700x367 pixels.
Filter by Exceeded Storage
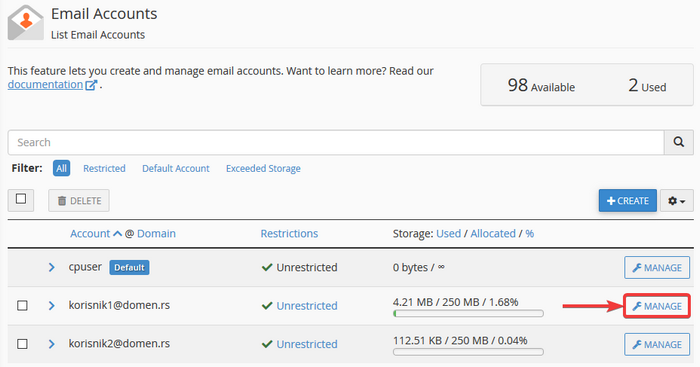pyautogui.click(x=263, y=168)
